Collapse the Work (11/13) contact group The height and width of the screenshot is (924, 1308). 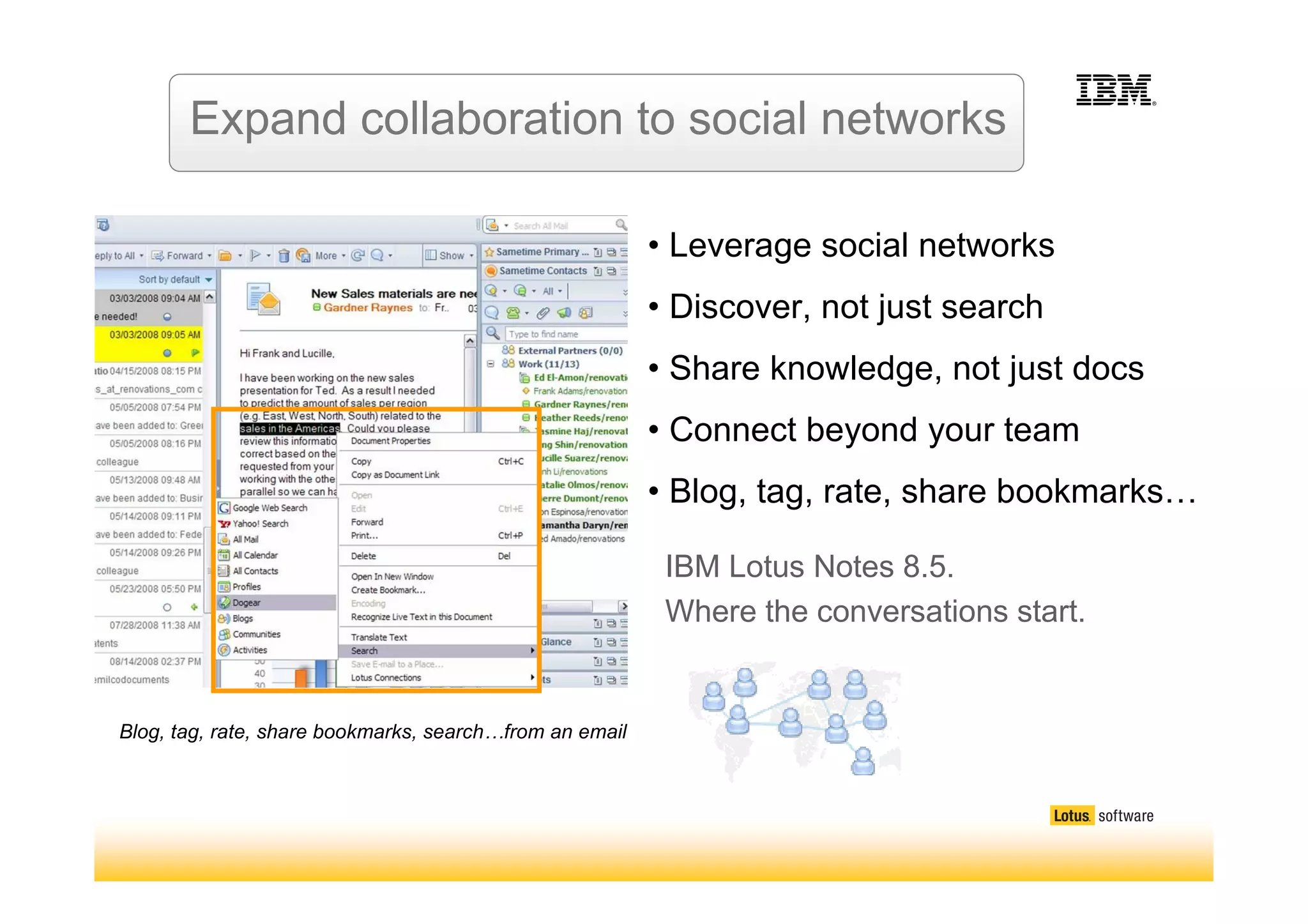click(490, 364)
